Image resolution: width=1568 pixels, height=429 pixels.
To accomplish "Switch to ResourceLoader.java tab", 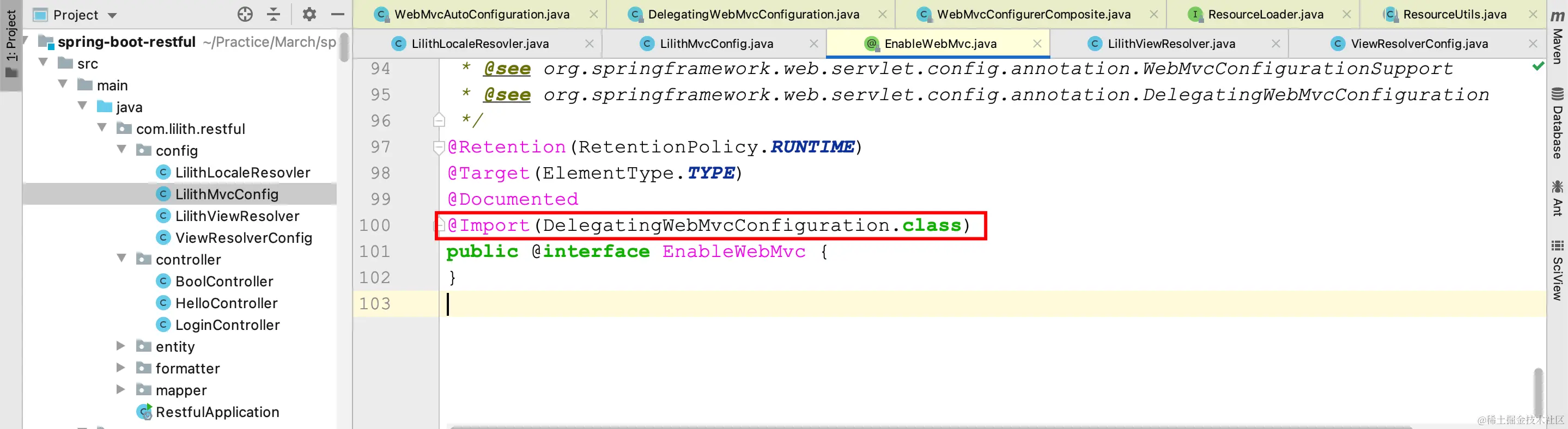I will click(1266, 14).
